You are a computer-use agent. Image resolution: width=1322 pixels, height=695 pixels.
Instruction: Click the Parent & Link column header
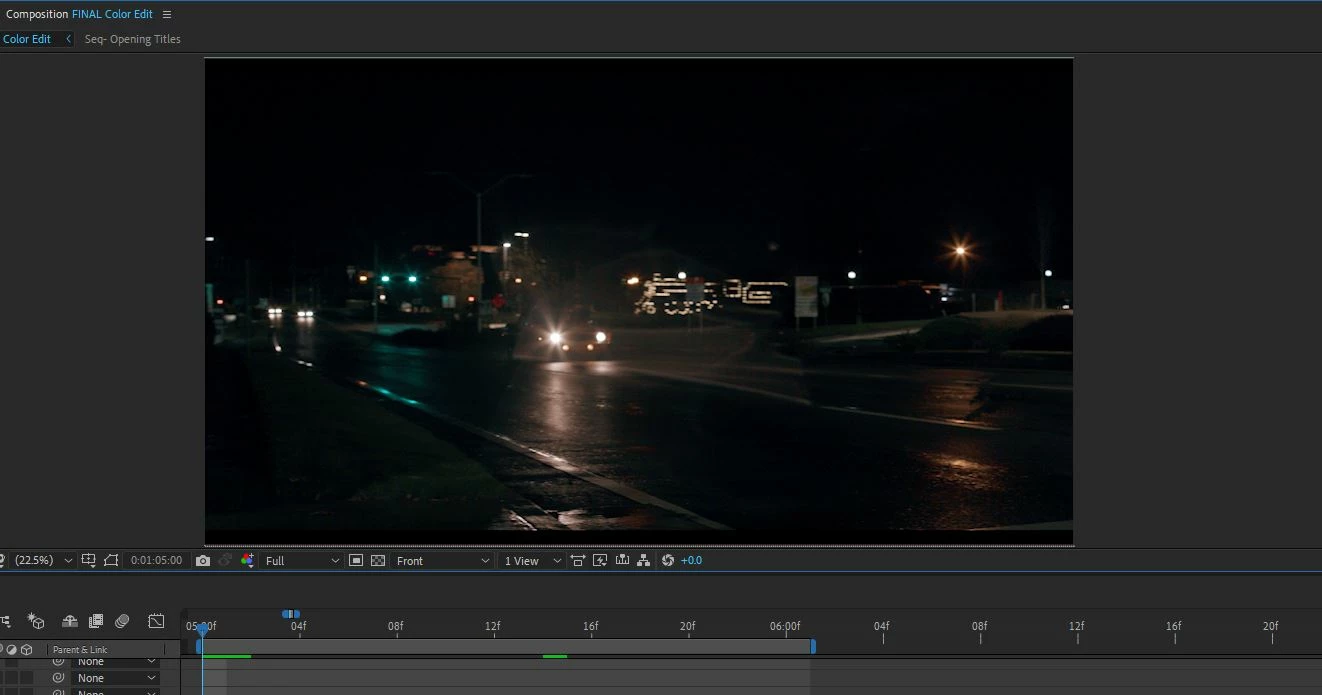click(x=80, y=650)
